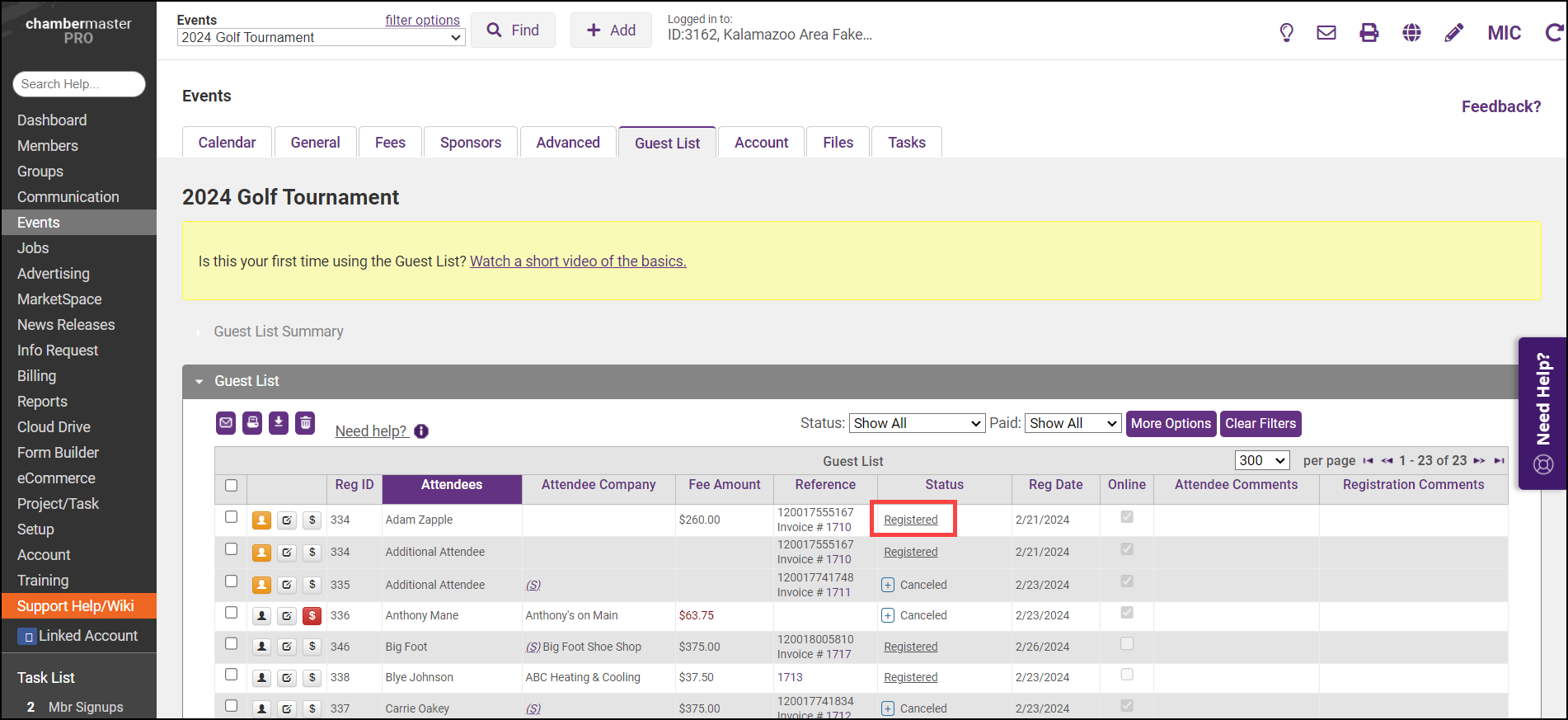Click the Clear Filters button
This screenshot has height=720, width=1568.
1260,424
